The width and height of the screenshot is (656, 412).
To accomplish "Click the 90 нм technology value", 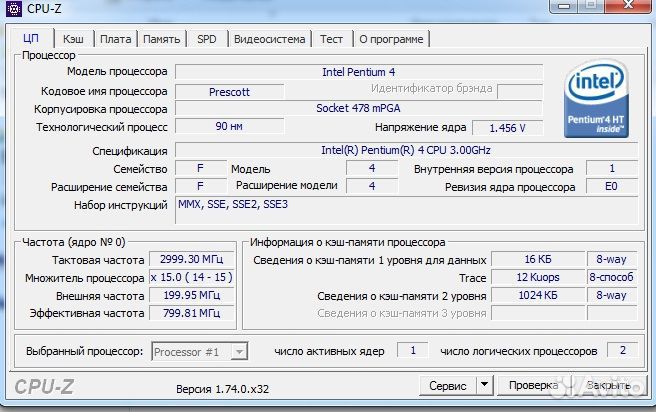I will [229, 126].
